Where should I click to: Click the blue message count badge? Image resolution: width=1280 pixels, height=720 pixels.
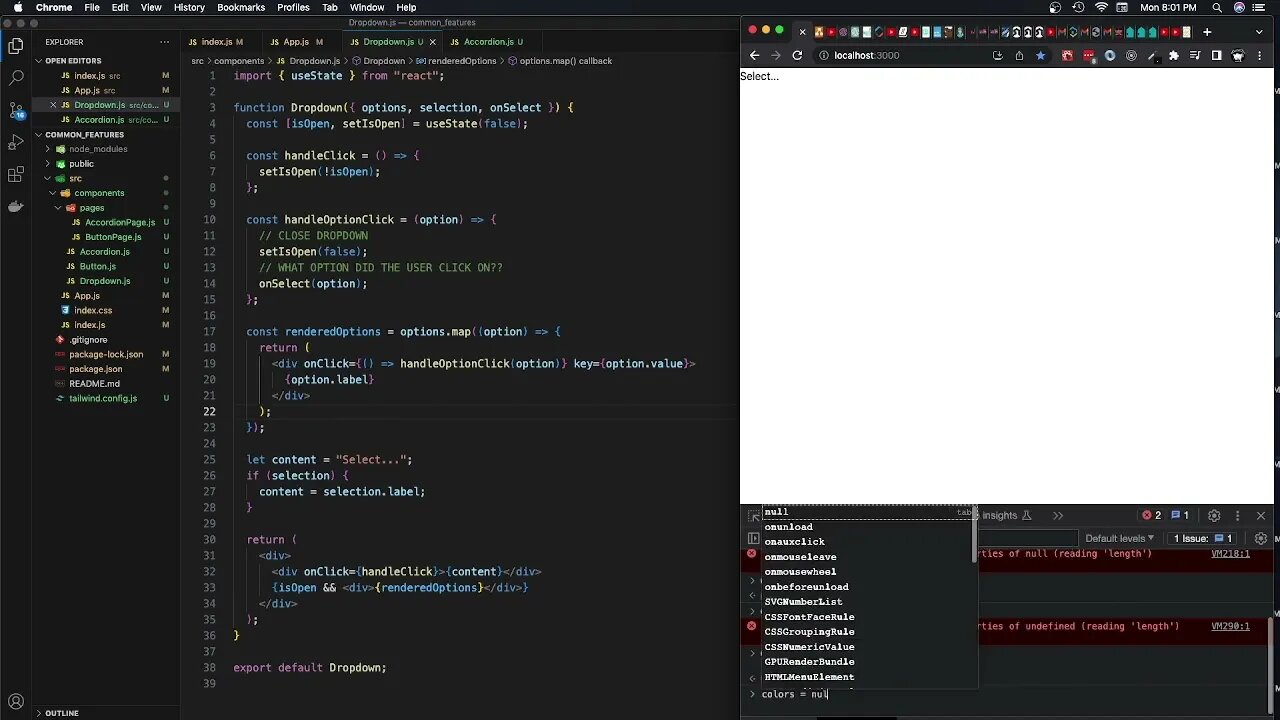[x=1180, y=515]
